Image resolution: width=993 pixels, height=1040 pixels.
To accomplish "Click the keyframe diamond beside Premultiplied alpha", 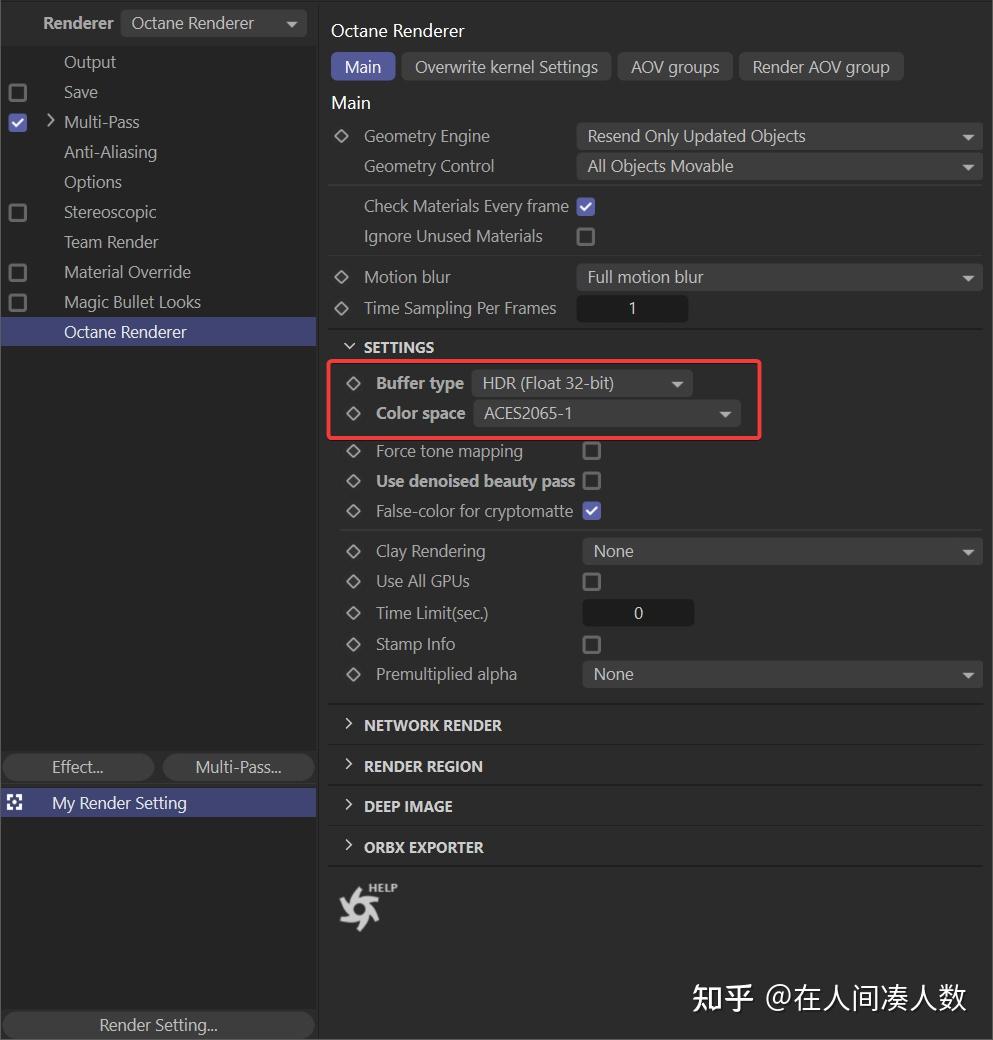I will click(x=354, y=675).
